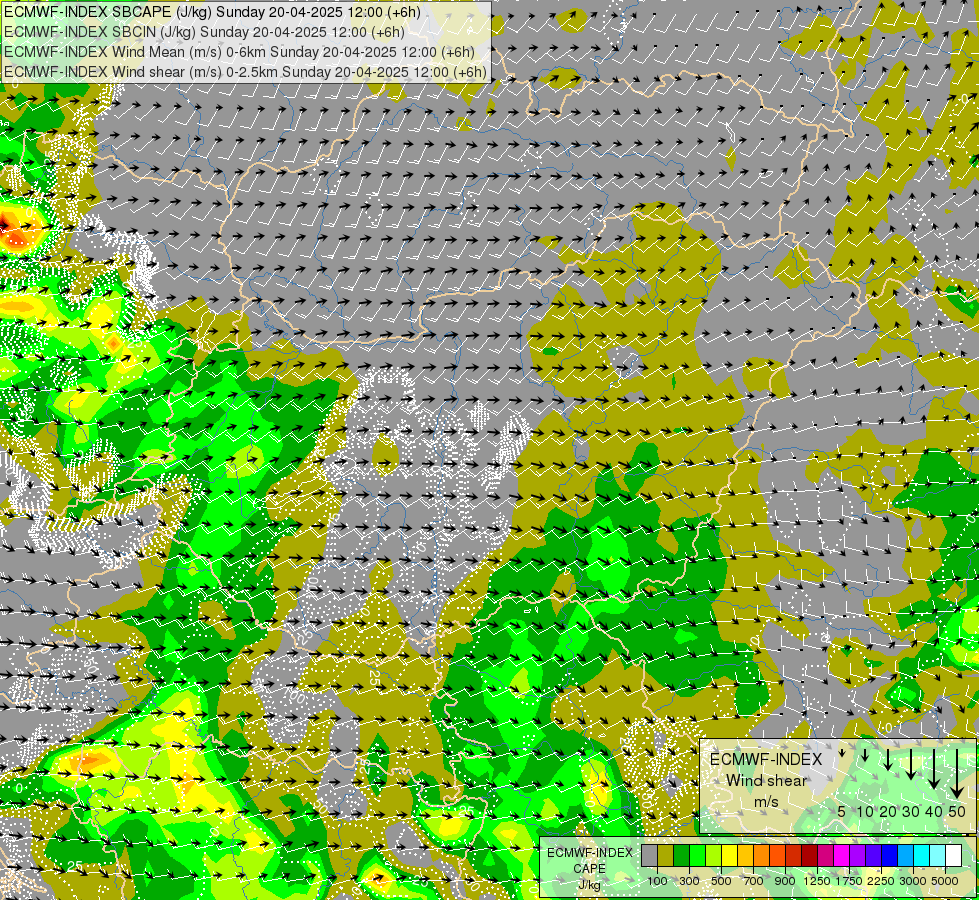Click the 30 m/s wind shear arrow

[x=911, y=764]
